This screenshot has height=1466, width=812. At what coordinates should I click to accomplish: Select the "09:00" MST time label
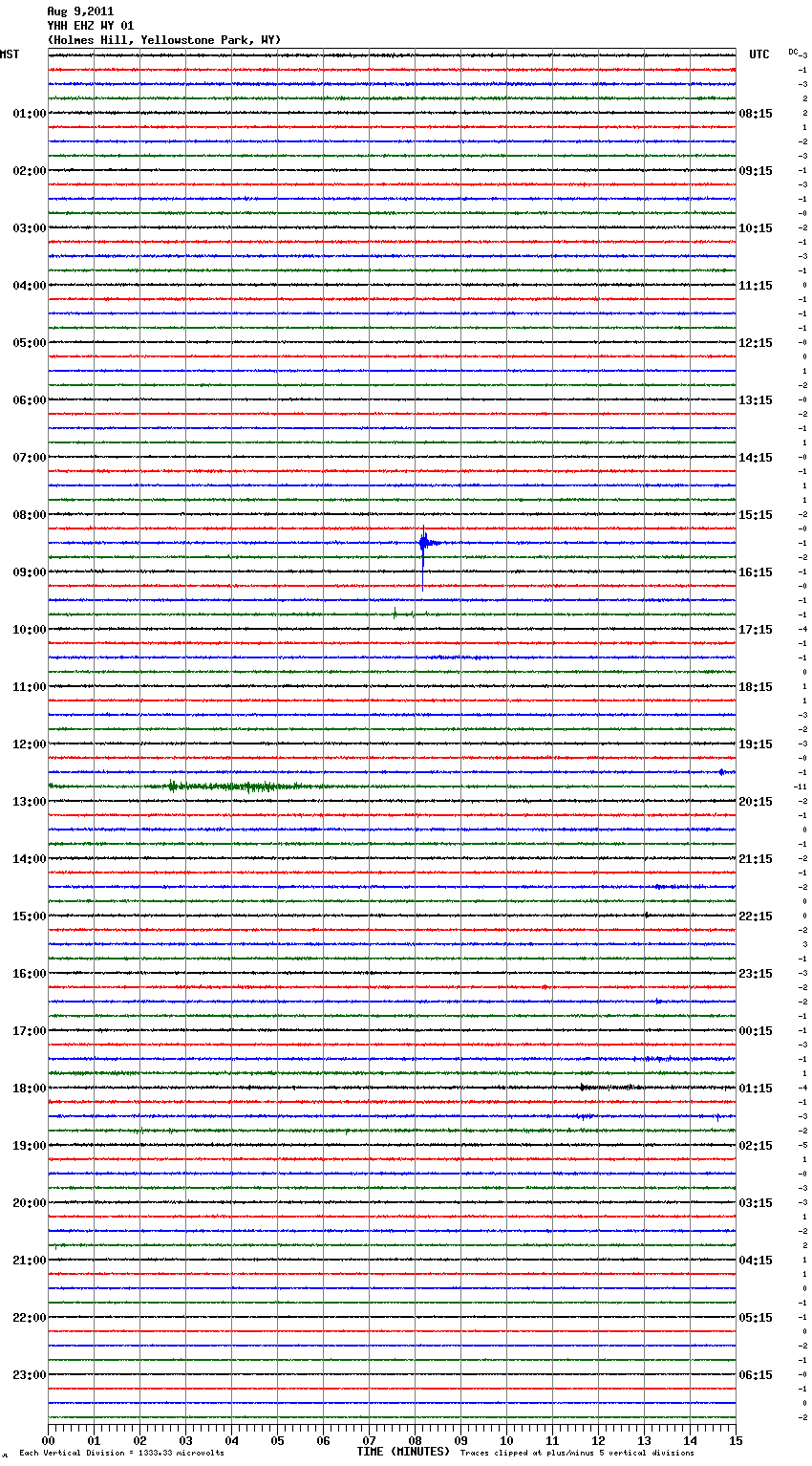pyautogui.click(x=30, y=572)
